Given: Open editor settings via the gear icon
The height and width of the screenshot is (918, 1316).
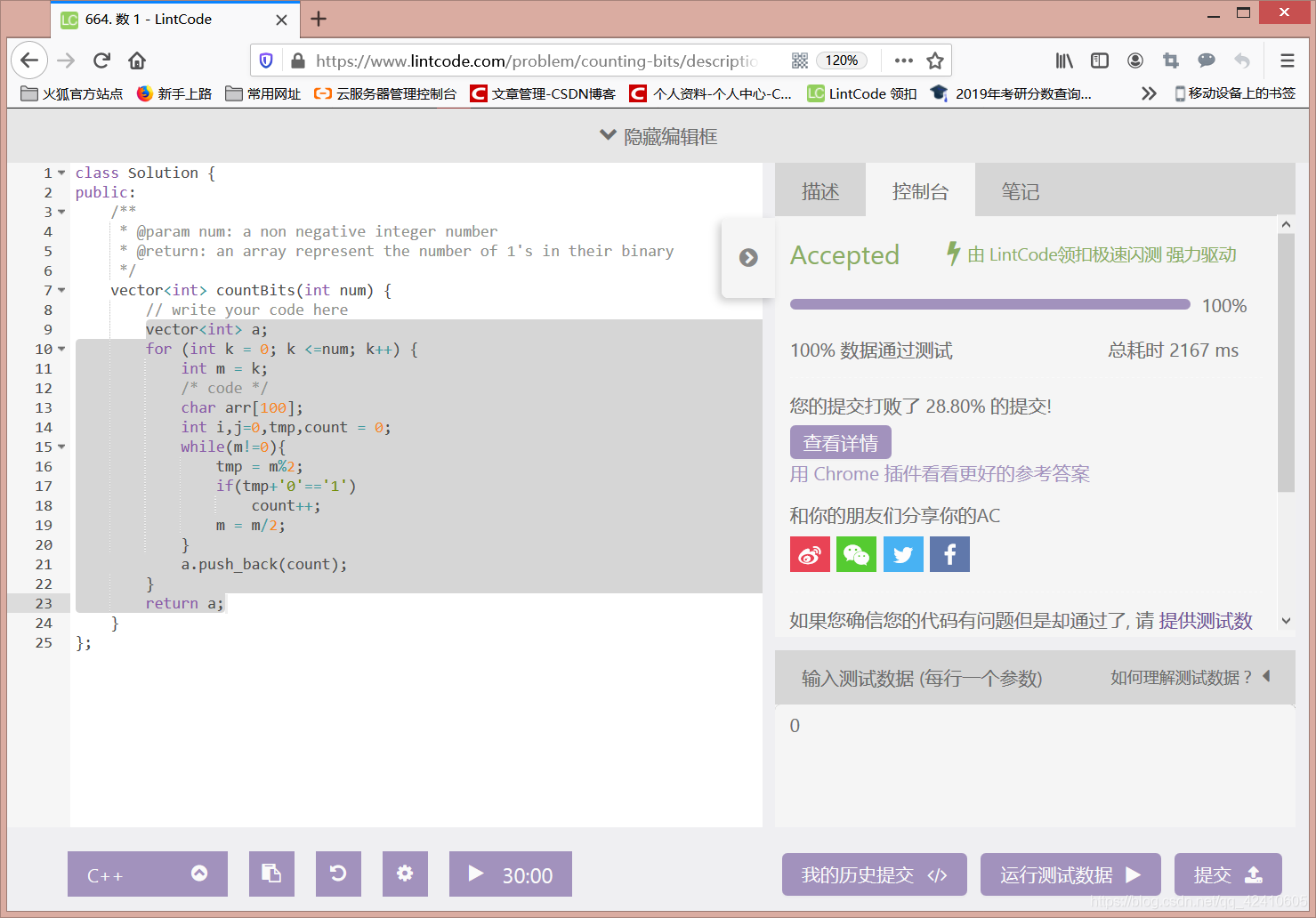Looking at the screenshot, I should click(405, 874).
